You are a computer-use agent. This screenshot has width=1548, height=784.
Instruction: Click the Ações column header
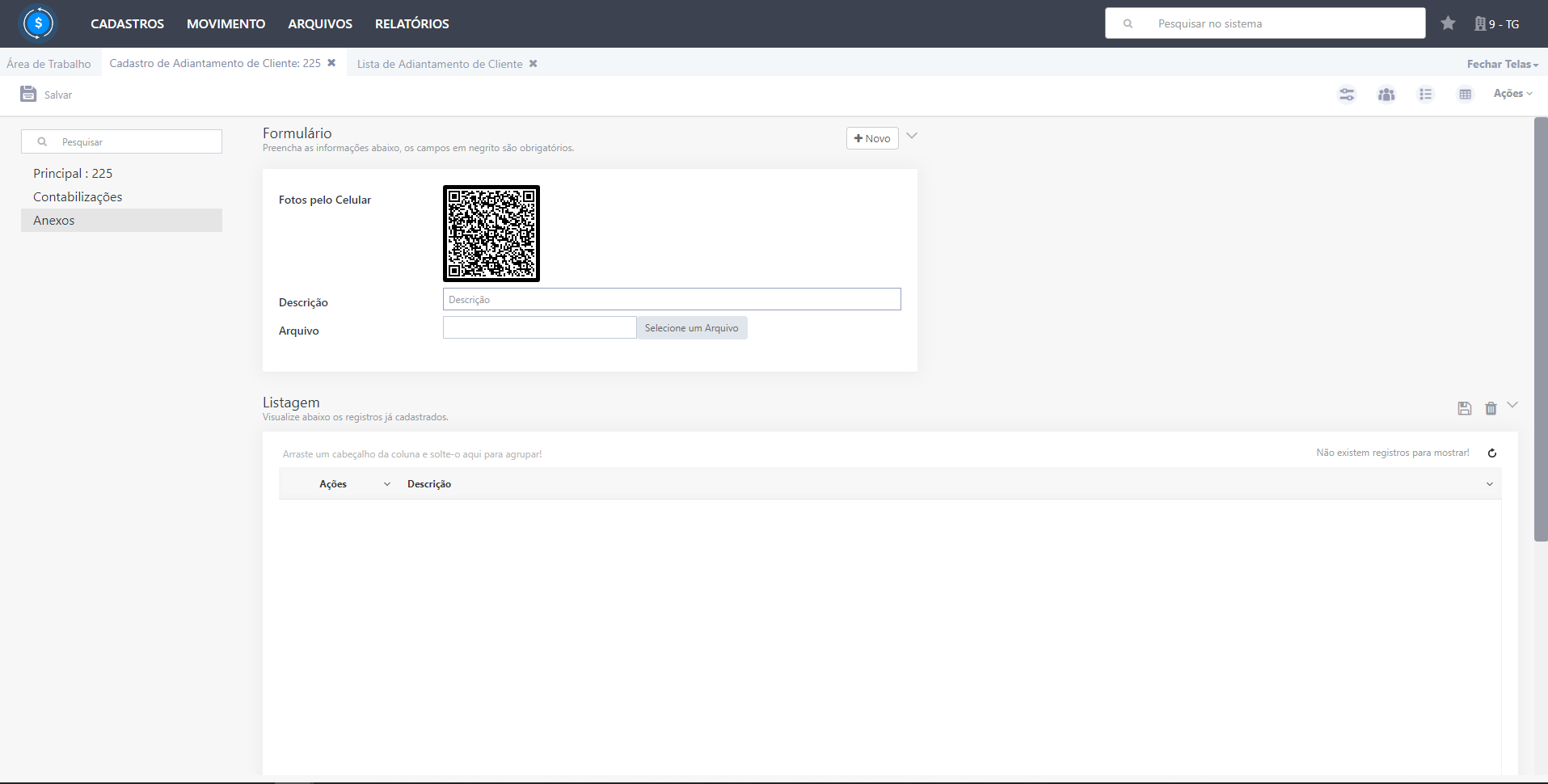coord(333,484)
